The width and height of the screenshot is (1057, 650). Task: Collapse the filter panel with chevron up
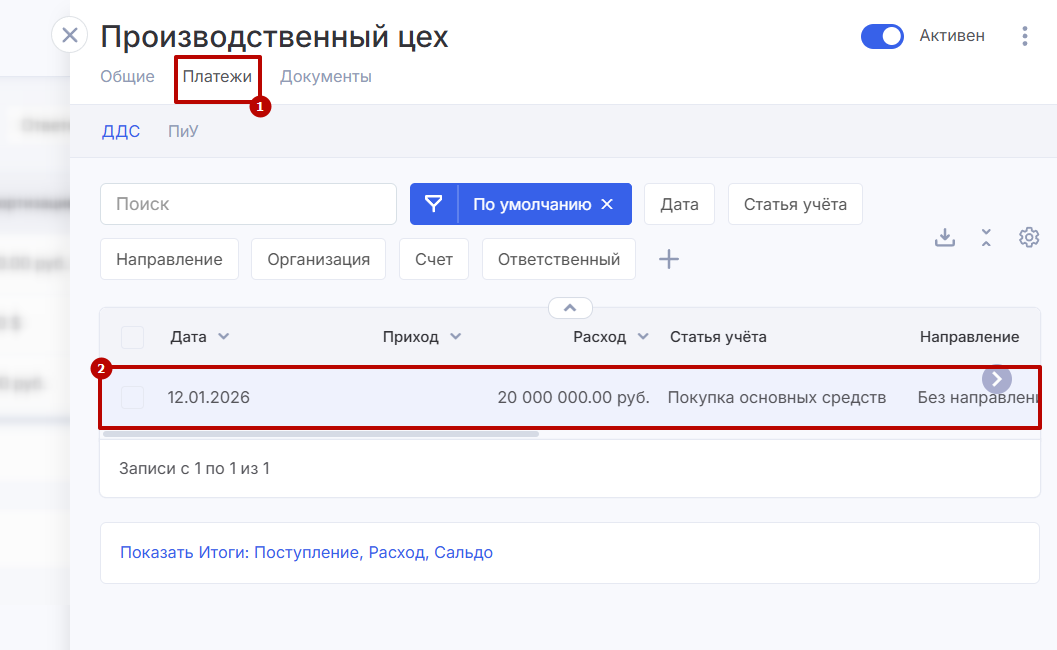coord(570,308)
